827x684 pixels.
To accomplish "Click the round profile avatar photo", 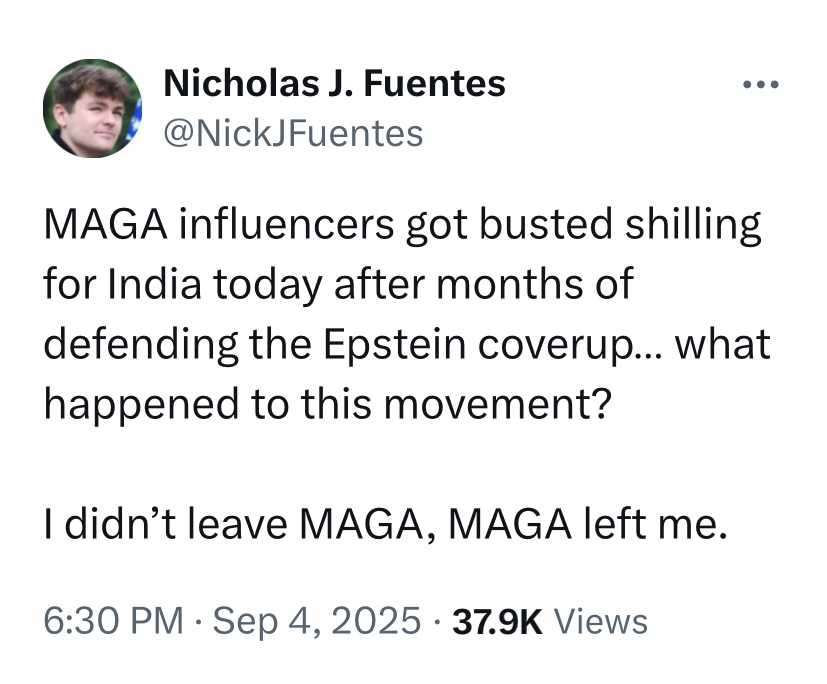I will [x=93, y=108].
